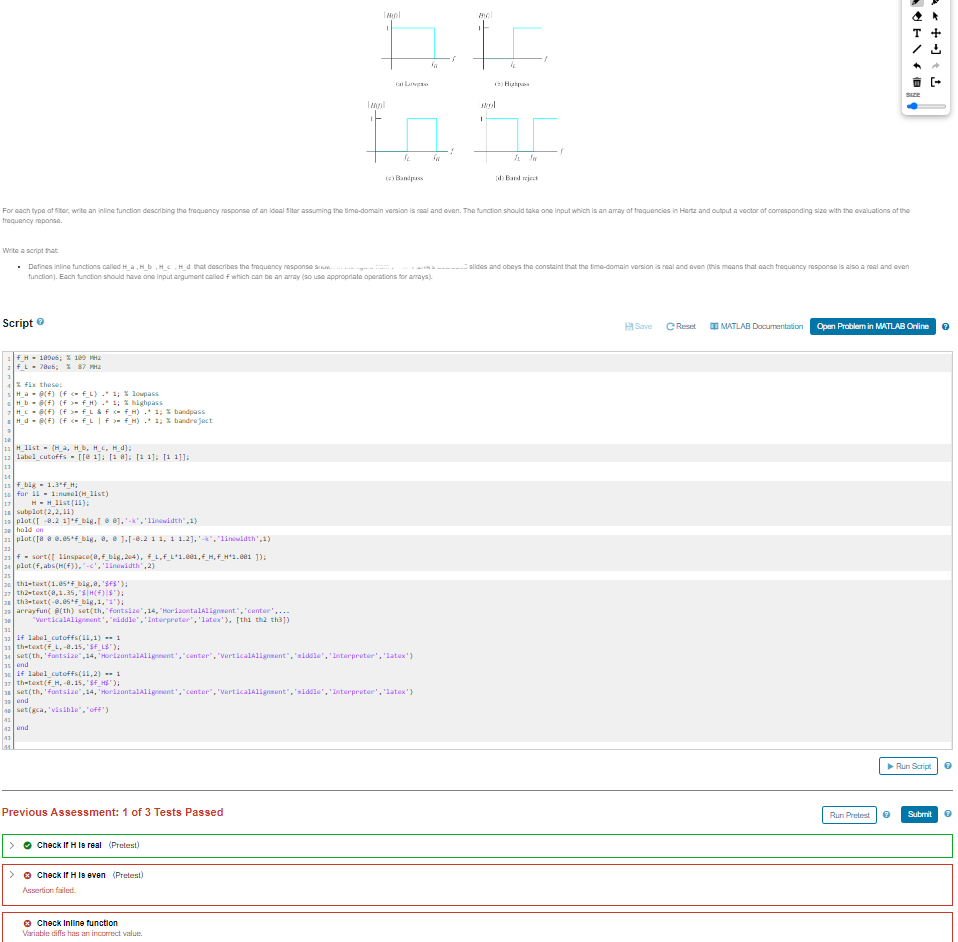Select the Text annotation tool
Screen dimensions: 958x942
point(916,33)
